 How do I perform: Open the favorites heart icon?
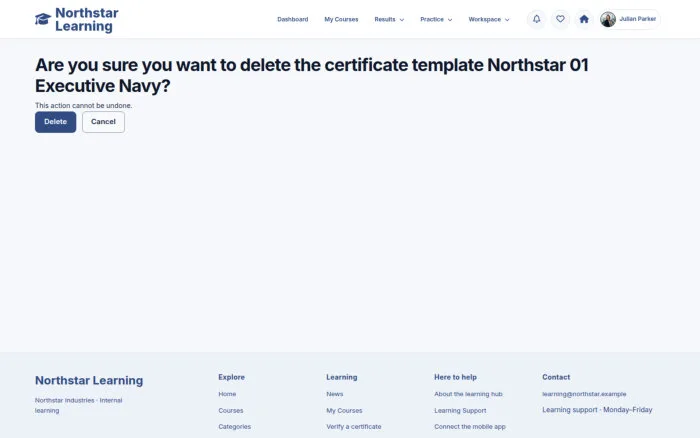pyautogui.click(x=560, y=19)
